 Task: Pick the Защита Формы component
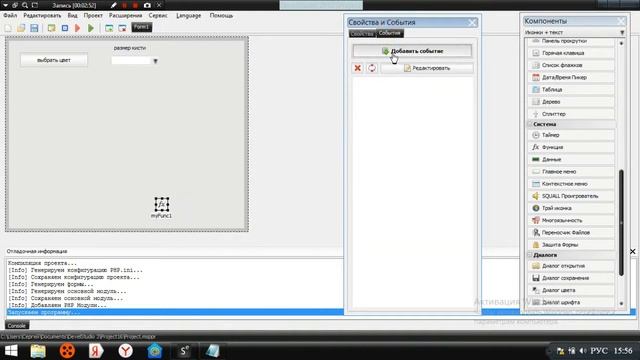coord(571,245)
